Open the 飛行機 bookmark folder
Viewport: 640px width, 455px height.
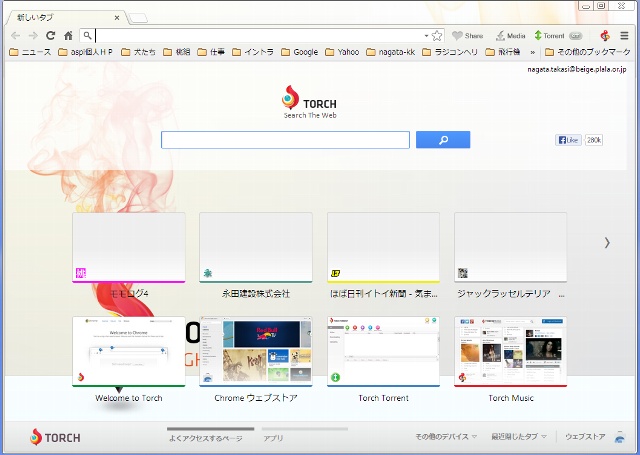point(503,52)
